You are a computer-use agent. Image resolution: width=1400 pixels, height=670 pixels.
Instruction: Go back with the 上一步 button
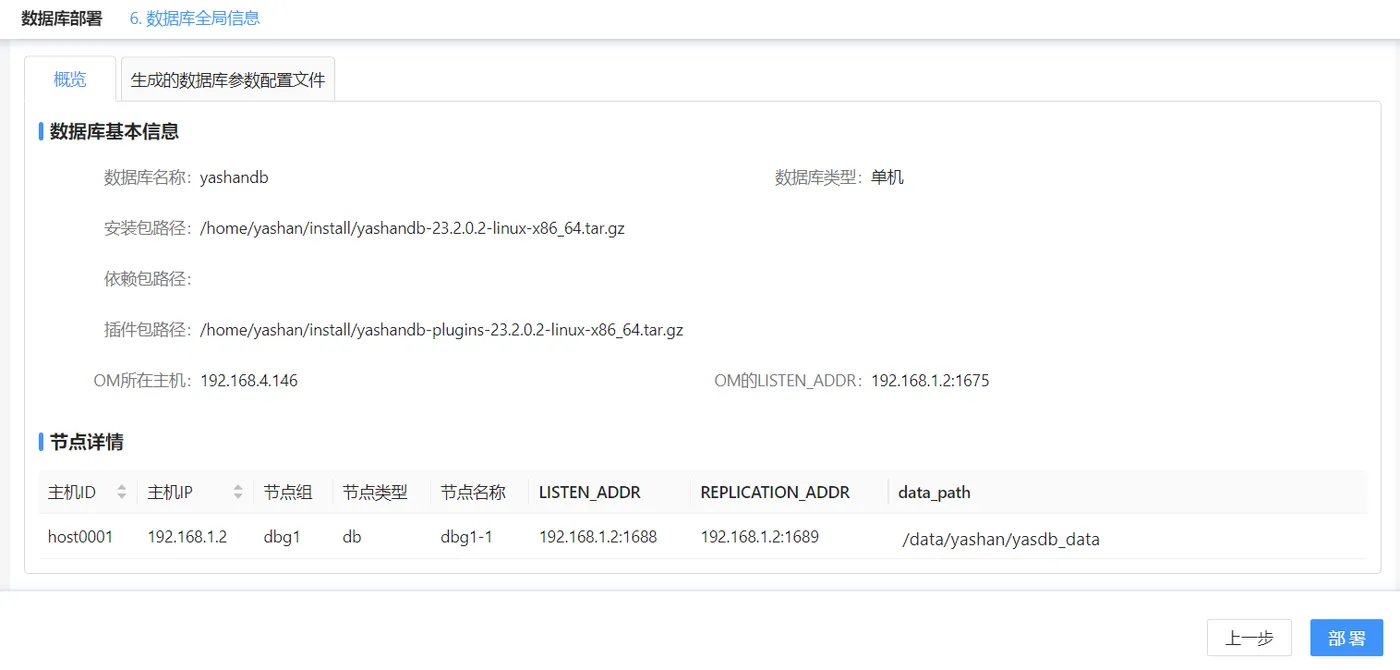pos(1249,638)
